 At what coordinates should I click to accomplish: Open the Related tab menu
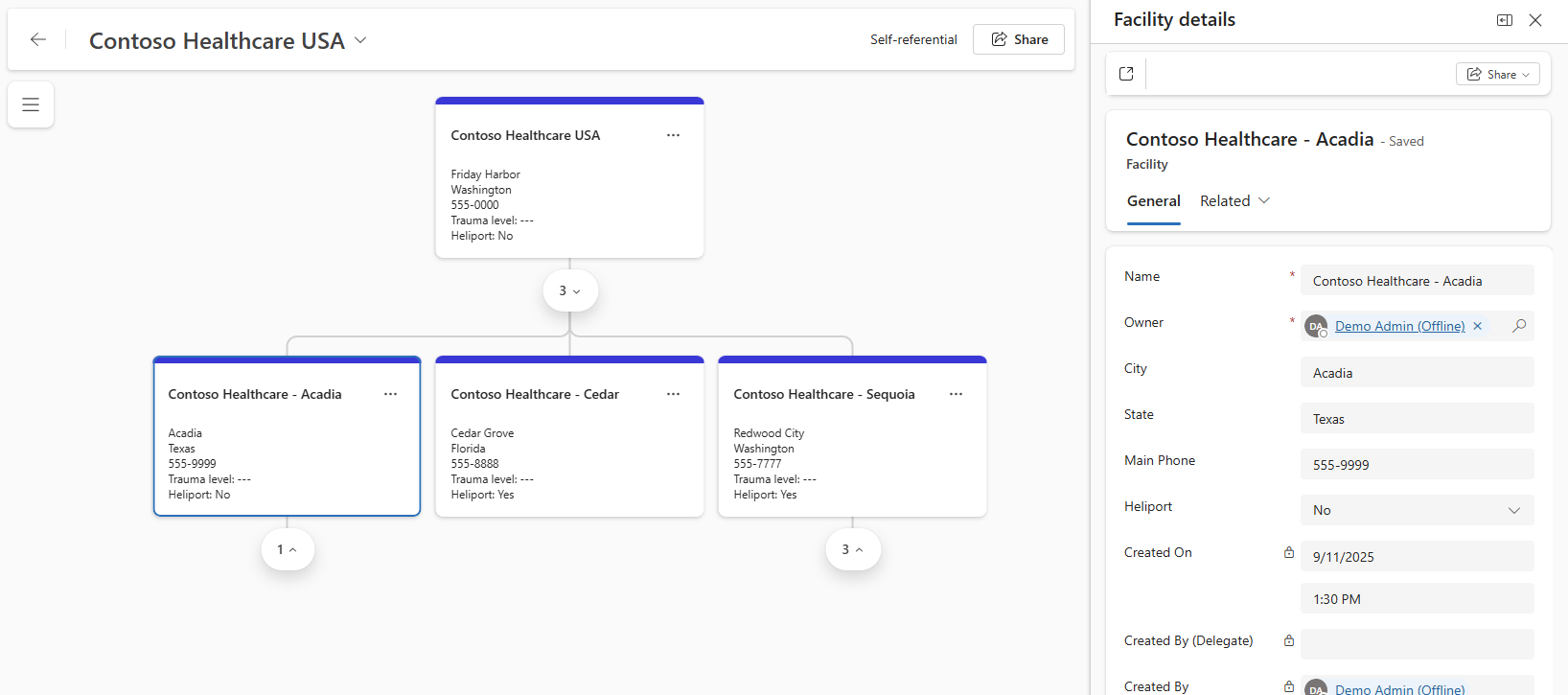pyautogui.click(x=1234, y=201)
